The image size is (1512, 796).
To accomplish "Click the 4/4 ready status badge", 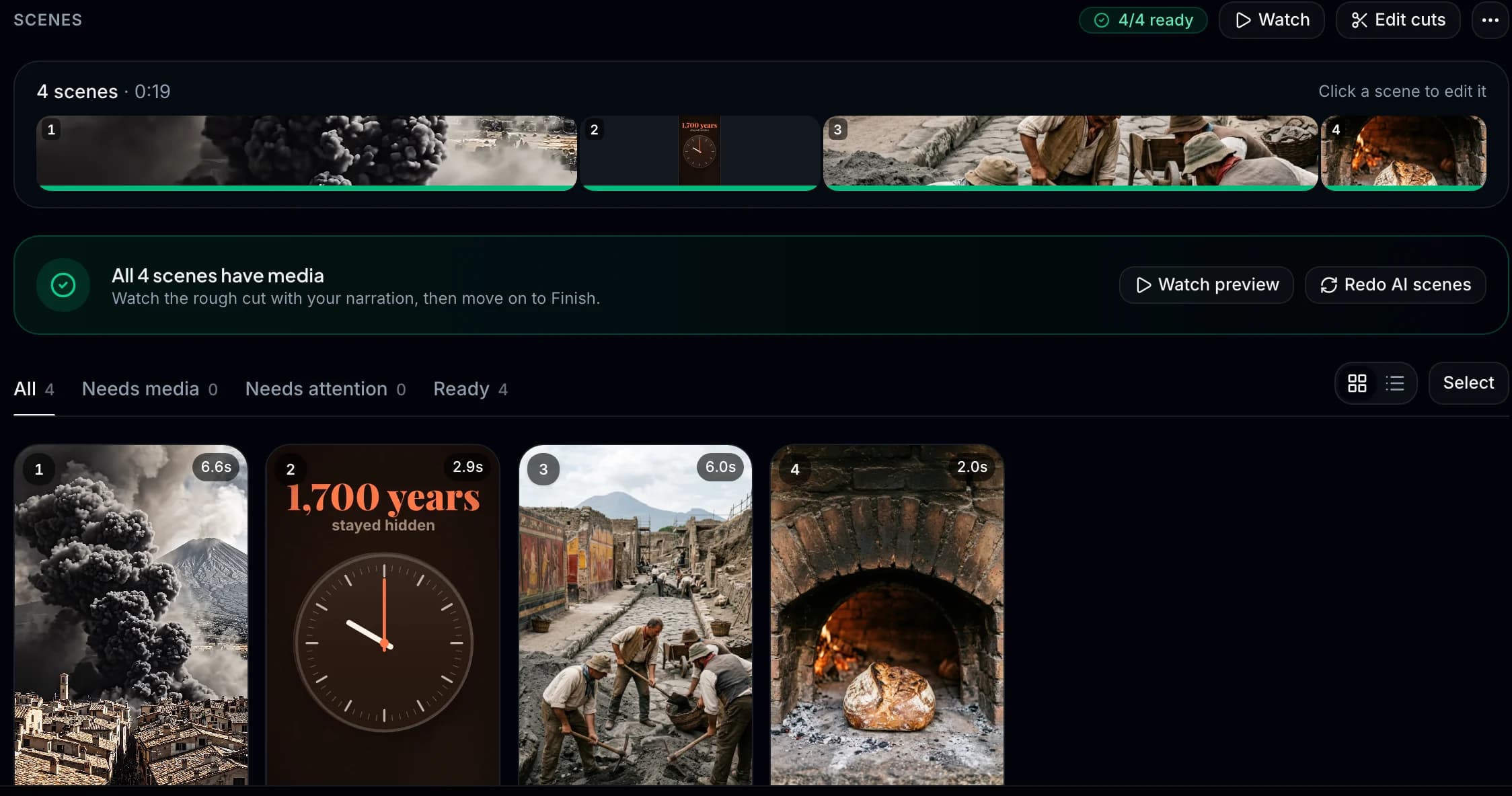I will pos(1143,20).
